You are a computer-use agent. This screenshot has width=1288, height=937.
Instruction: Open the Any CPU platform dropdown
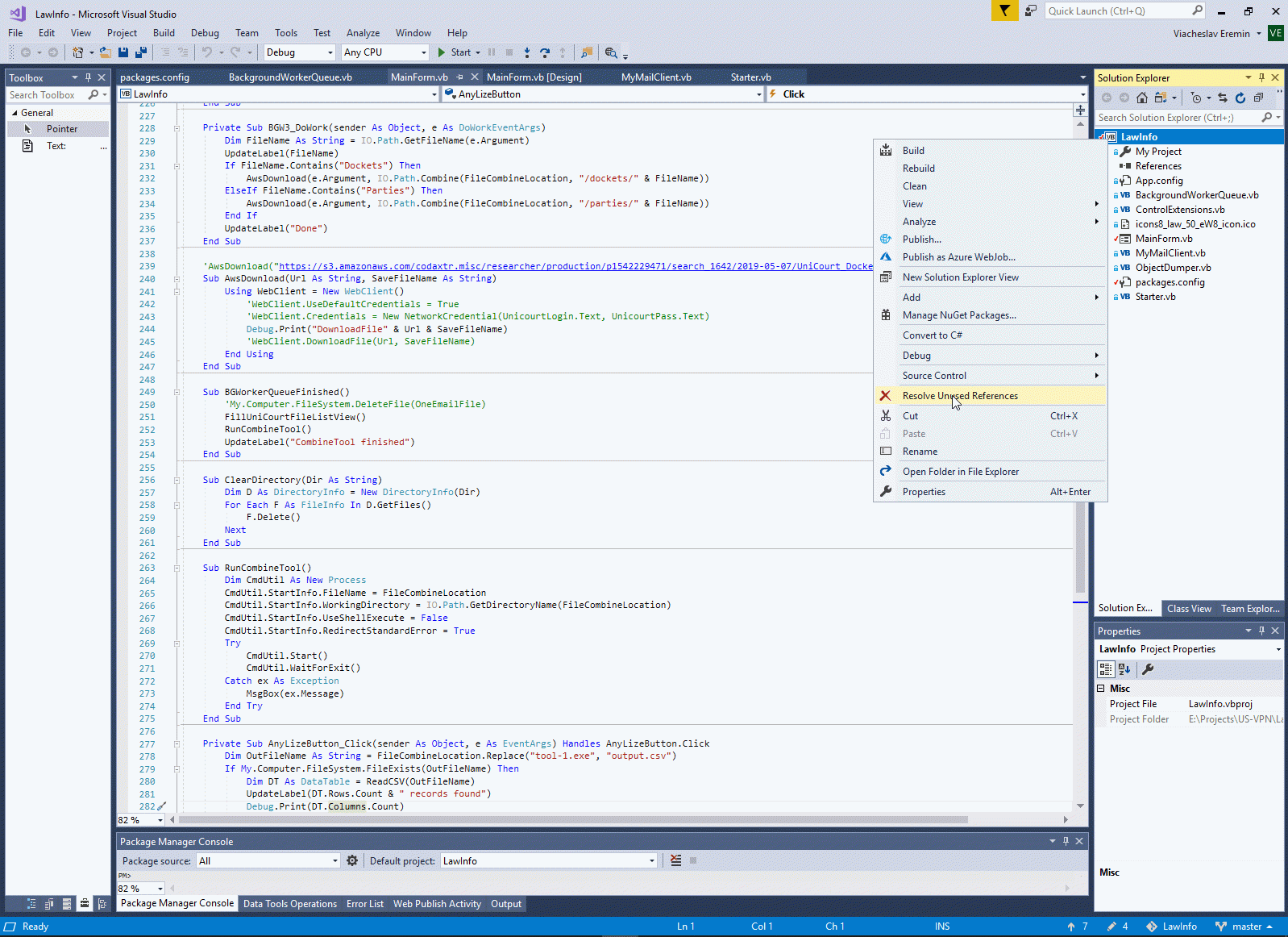pos(384,52)
